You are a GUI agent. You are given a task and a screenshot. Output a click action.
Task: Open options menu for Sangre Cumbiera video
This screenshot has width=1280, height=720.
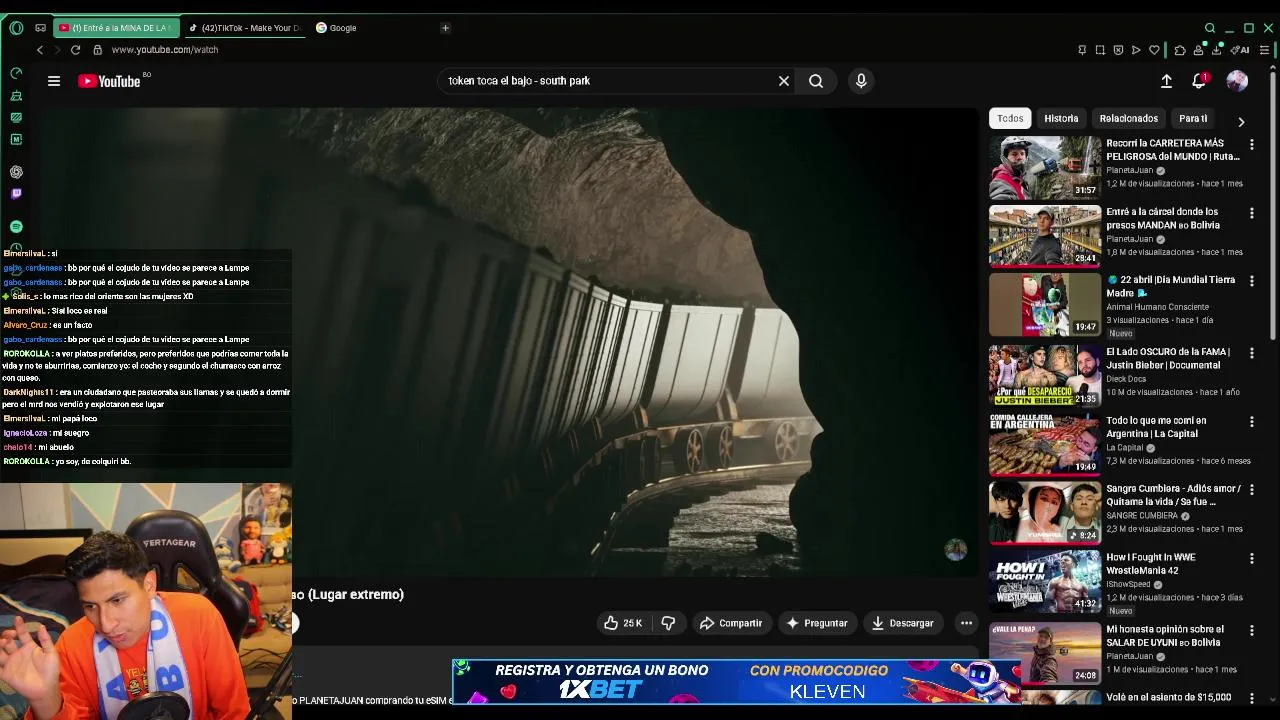coord(1251,490)
